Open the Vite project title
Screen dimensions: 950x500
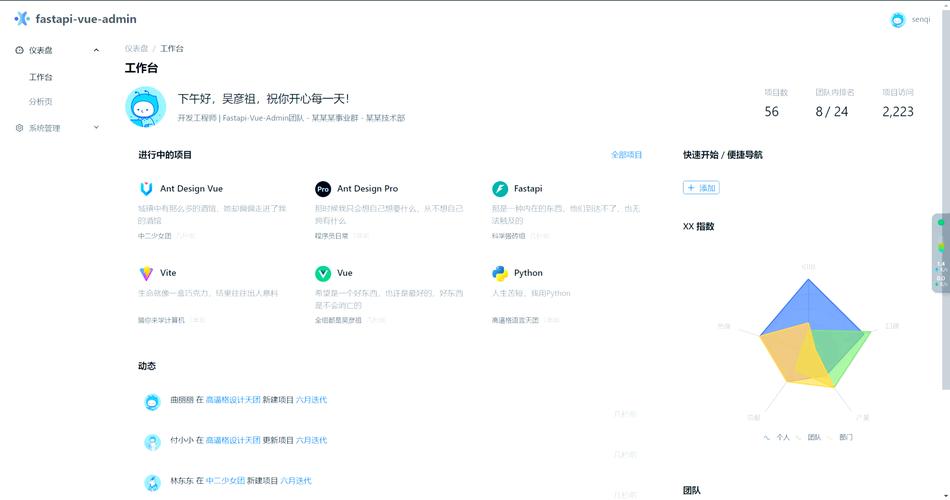click(x=168, y=273)
